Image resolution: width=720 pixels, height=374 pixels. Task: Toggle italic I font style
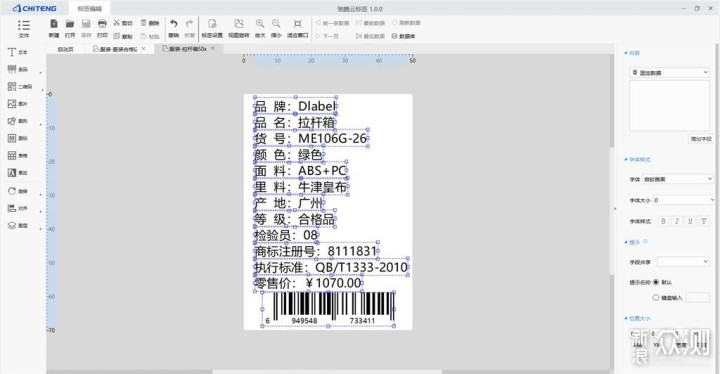(676, 221)
